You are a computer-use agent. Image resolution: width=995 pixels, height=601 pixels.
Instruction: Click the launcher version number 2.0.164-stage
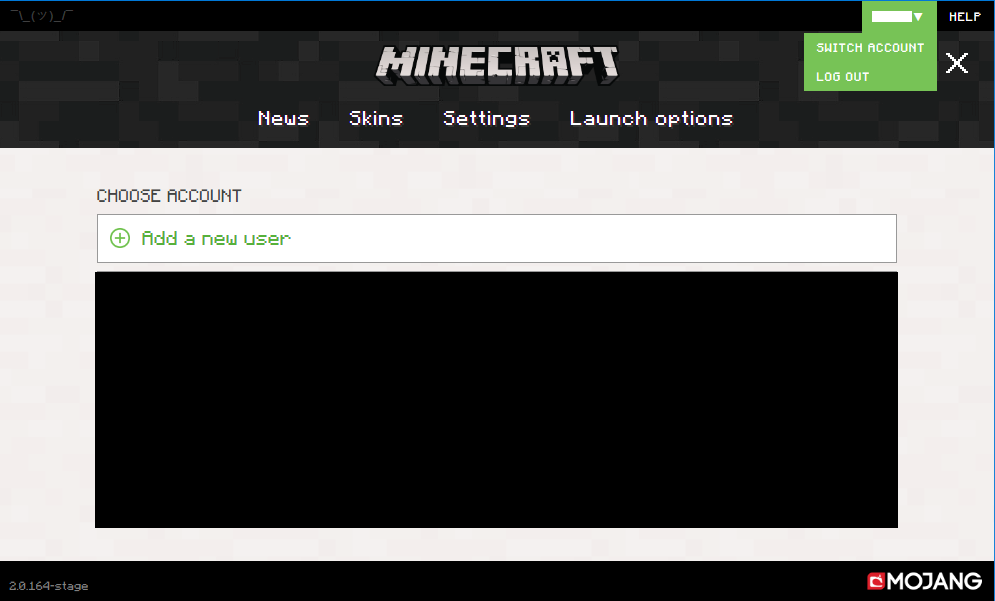(x=49, y=586)
